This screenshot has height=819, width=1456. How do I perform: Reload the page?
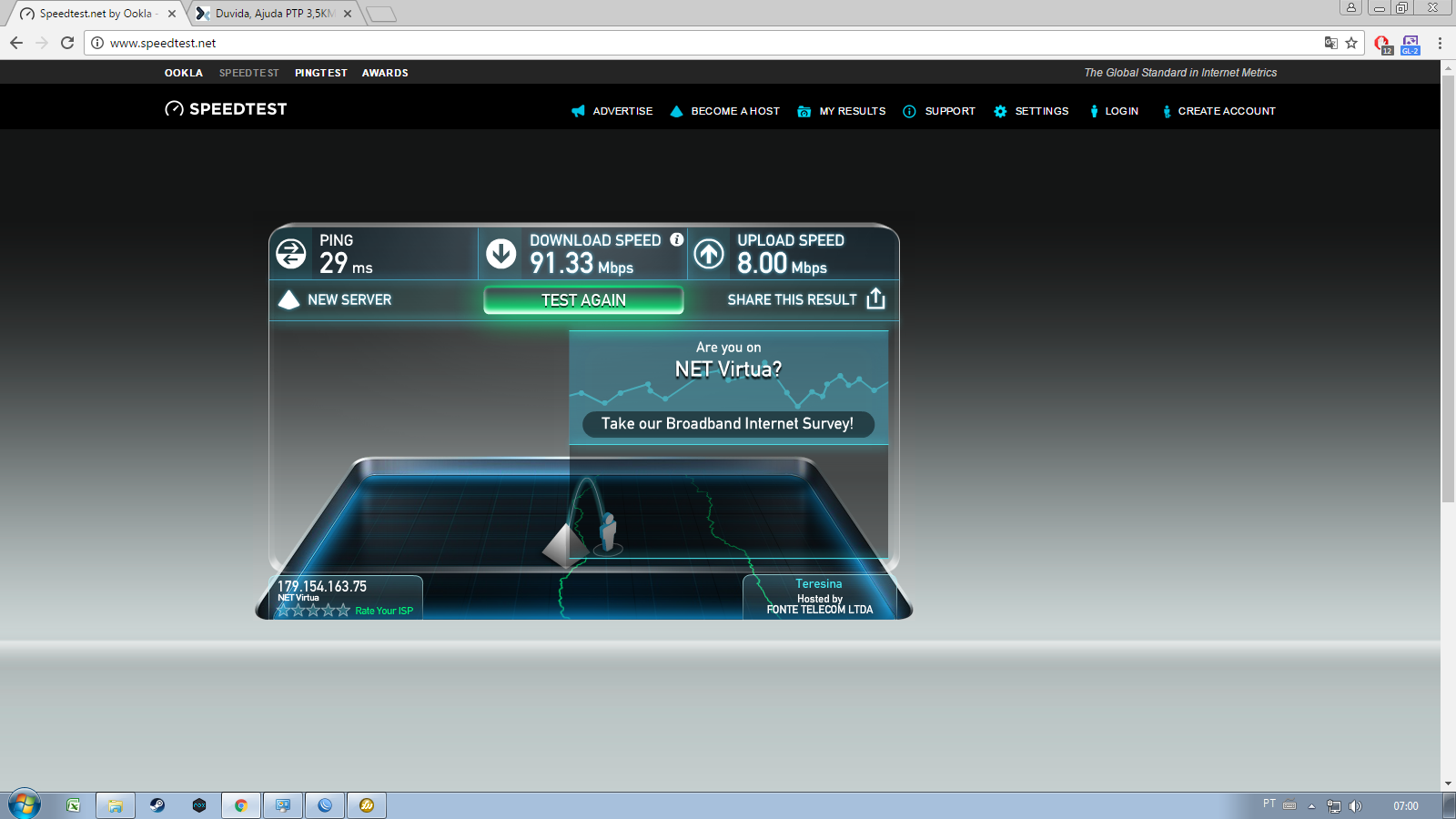coord(67,43)
